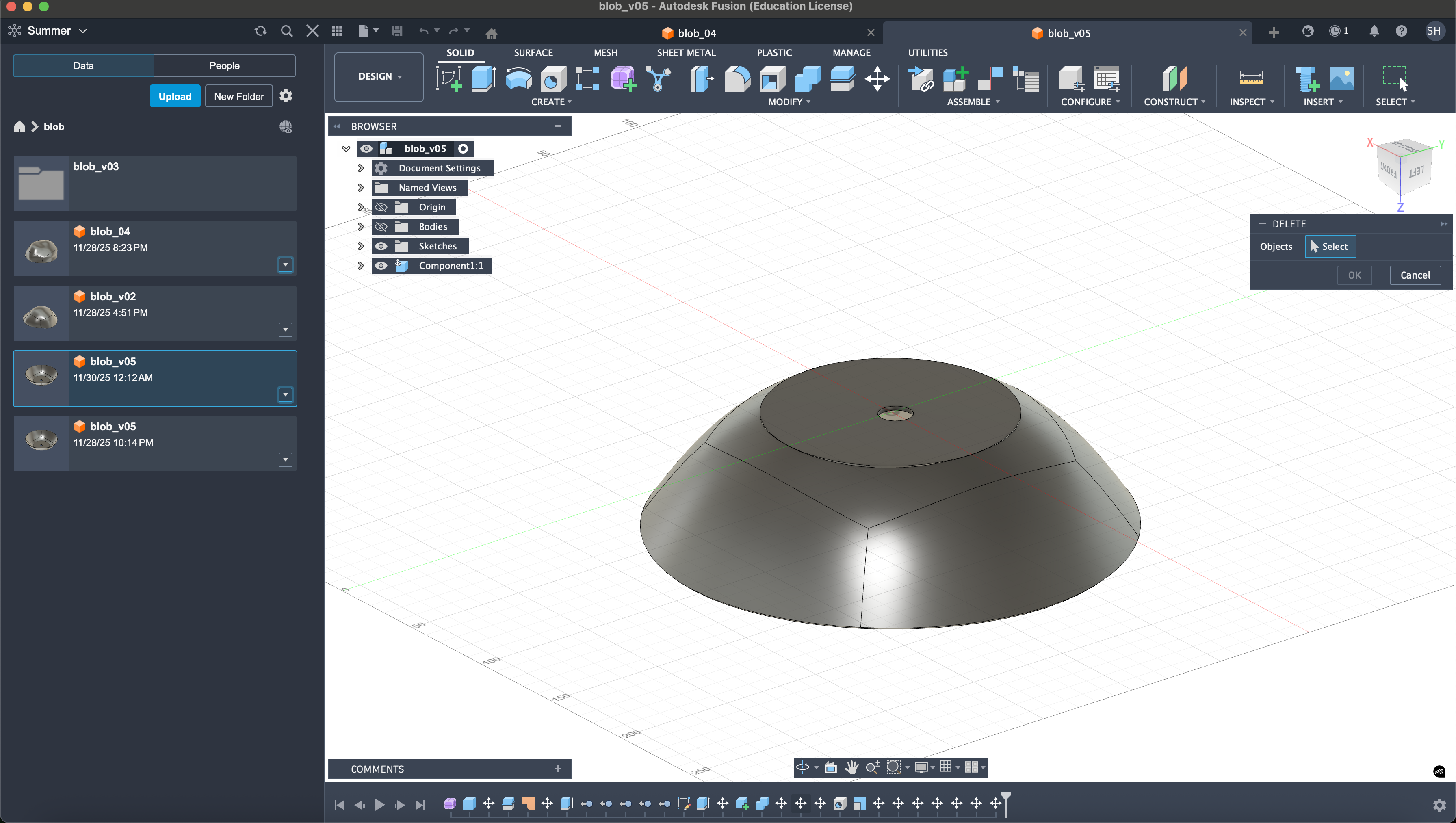Cancel the Delete dialog
The image size is (1456, 823).
[1415, 275]
